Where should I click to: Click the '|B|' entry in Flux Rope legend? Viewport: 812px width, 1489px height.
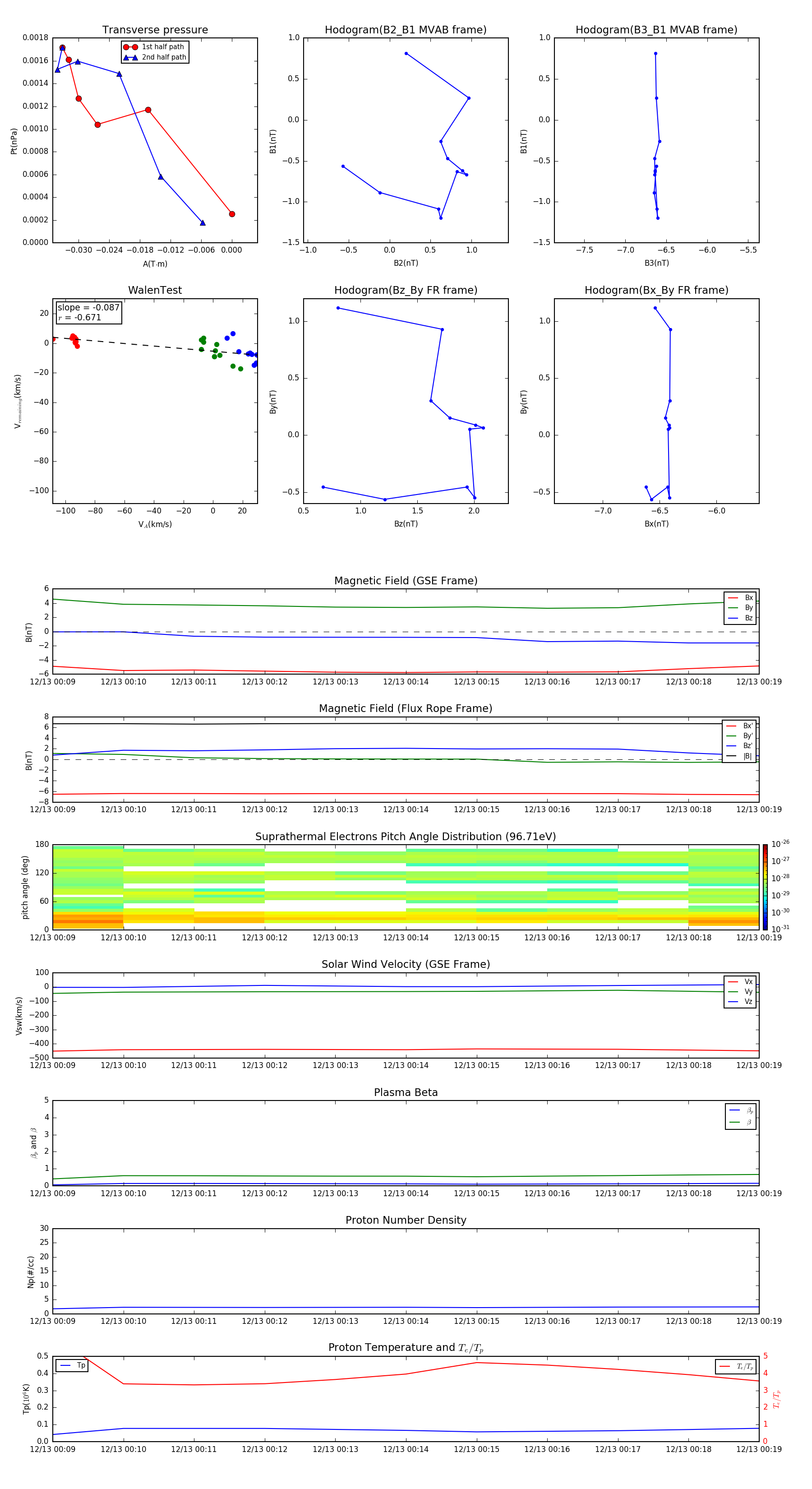tap(739, 756)
